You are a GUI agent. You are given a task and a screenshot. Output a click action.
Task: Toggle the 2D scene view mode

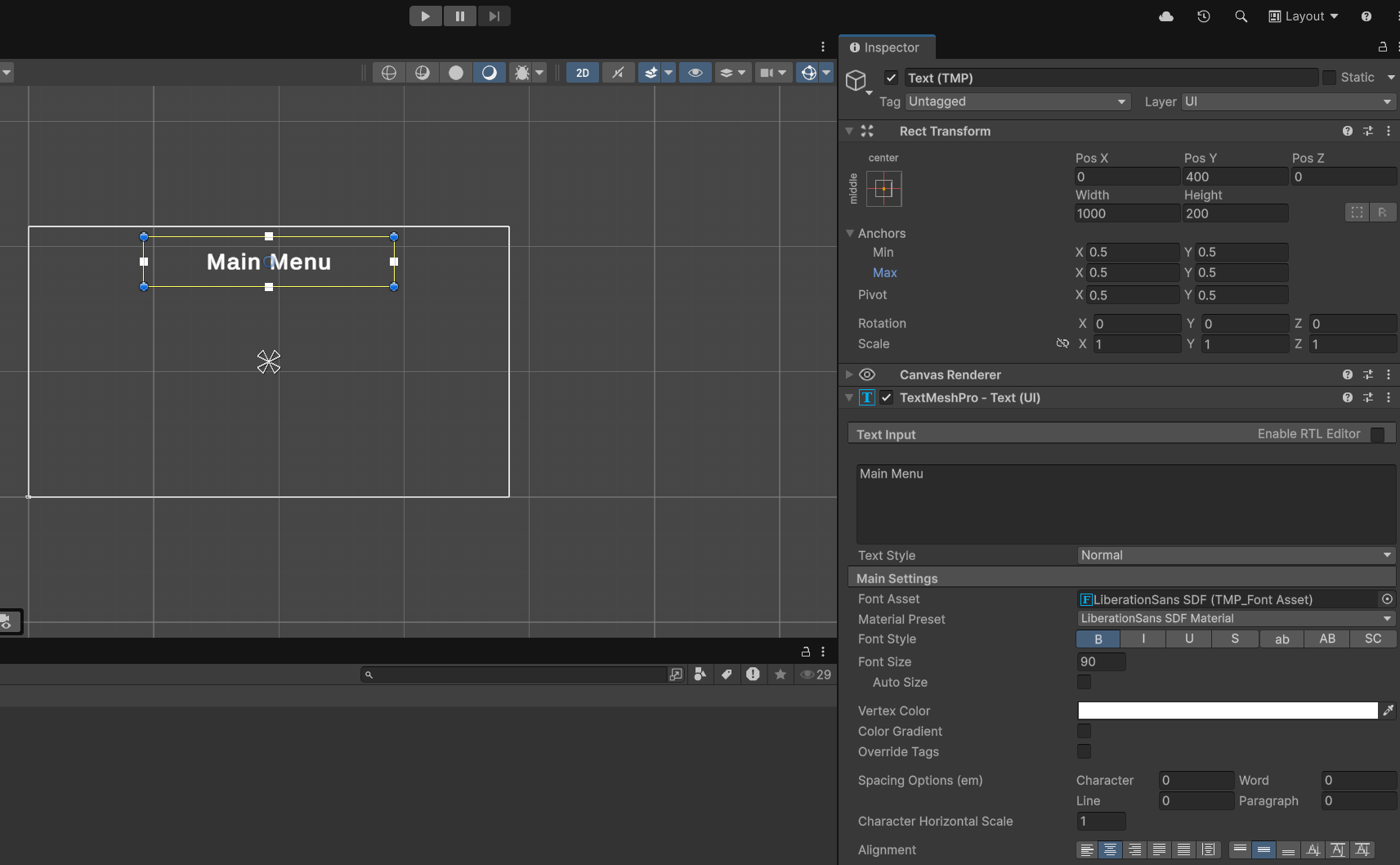[x=583, y=73]
